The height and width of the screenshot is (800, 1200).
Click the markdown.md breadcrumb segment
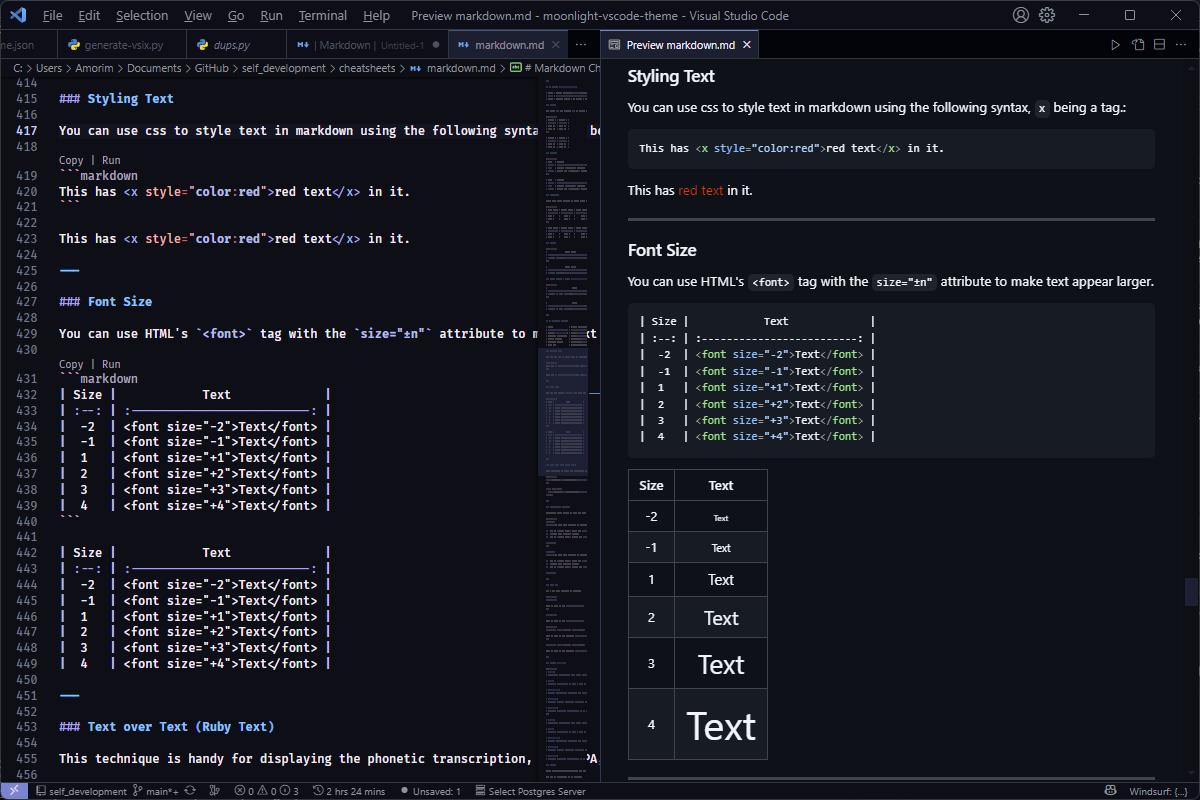452,68
